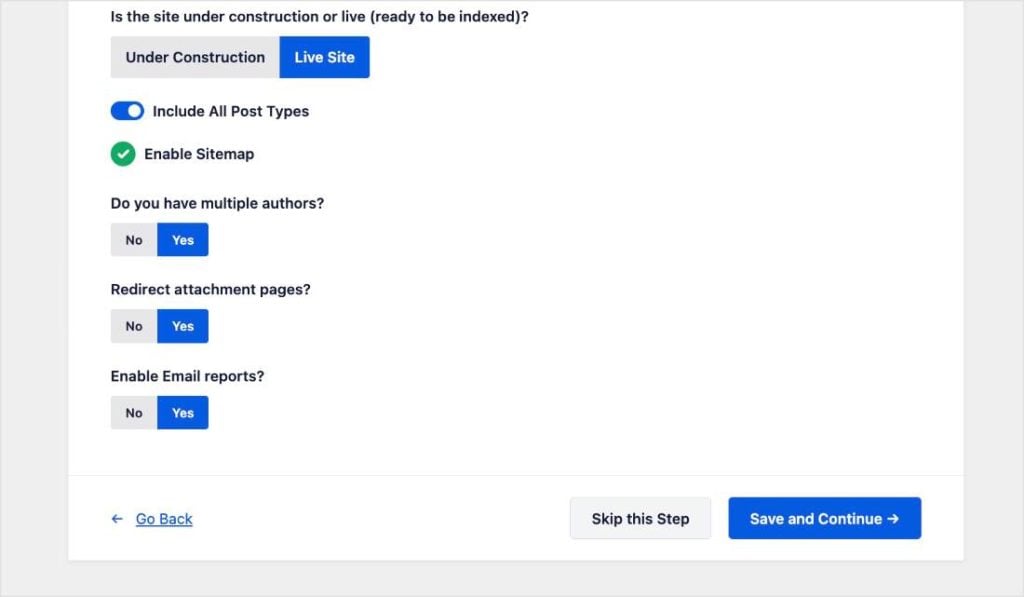1024x597 pixels.
Task: Click the green Enable Sitemap checkmark icon
Action: [122, 154]
